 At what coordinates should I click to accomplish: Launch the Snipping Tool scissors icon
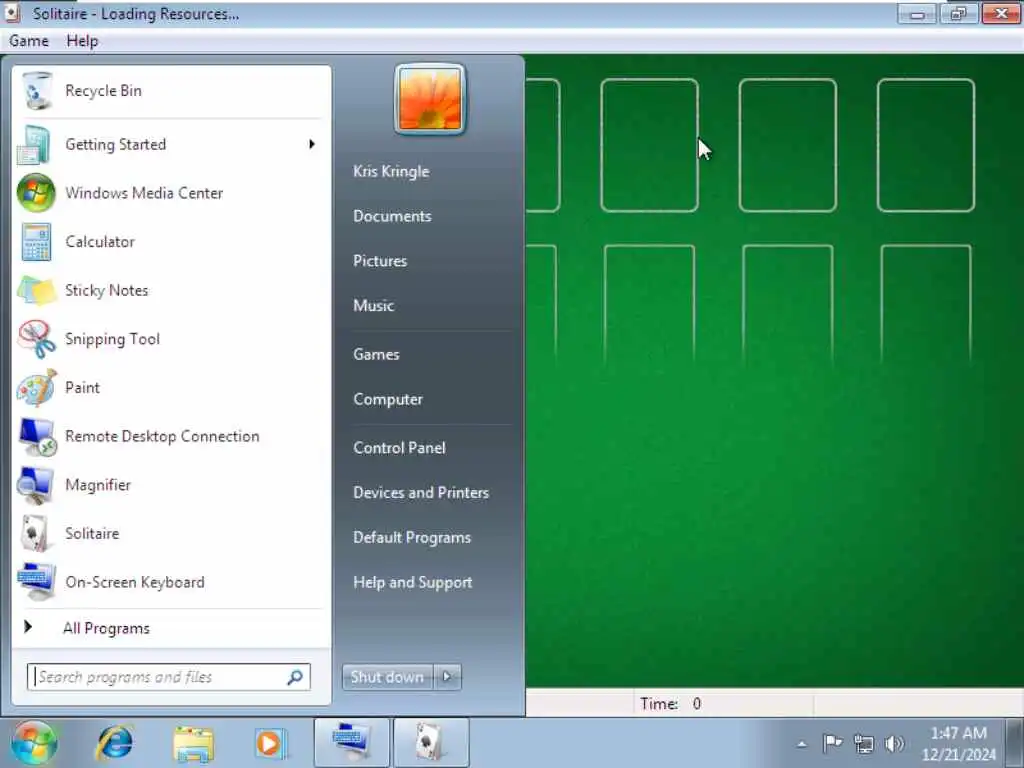tap(37, 339)
